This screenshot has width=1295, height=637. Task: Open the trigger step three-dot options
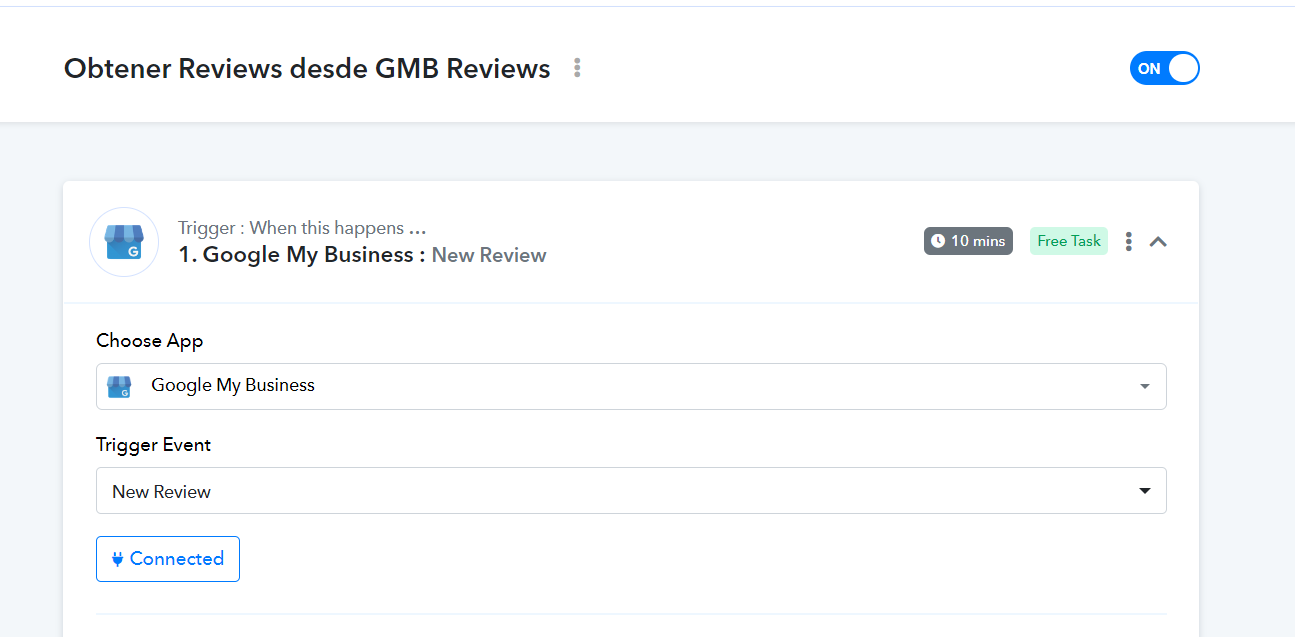(x=1128, y=241)
